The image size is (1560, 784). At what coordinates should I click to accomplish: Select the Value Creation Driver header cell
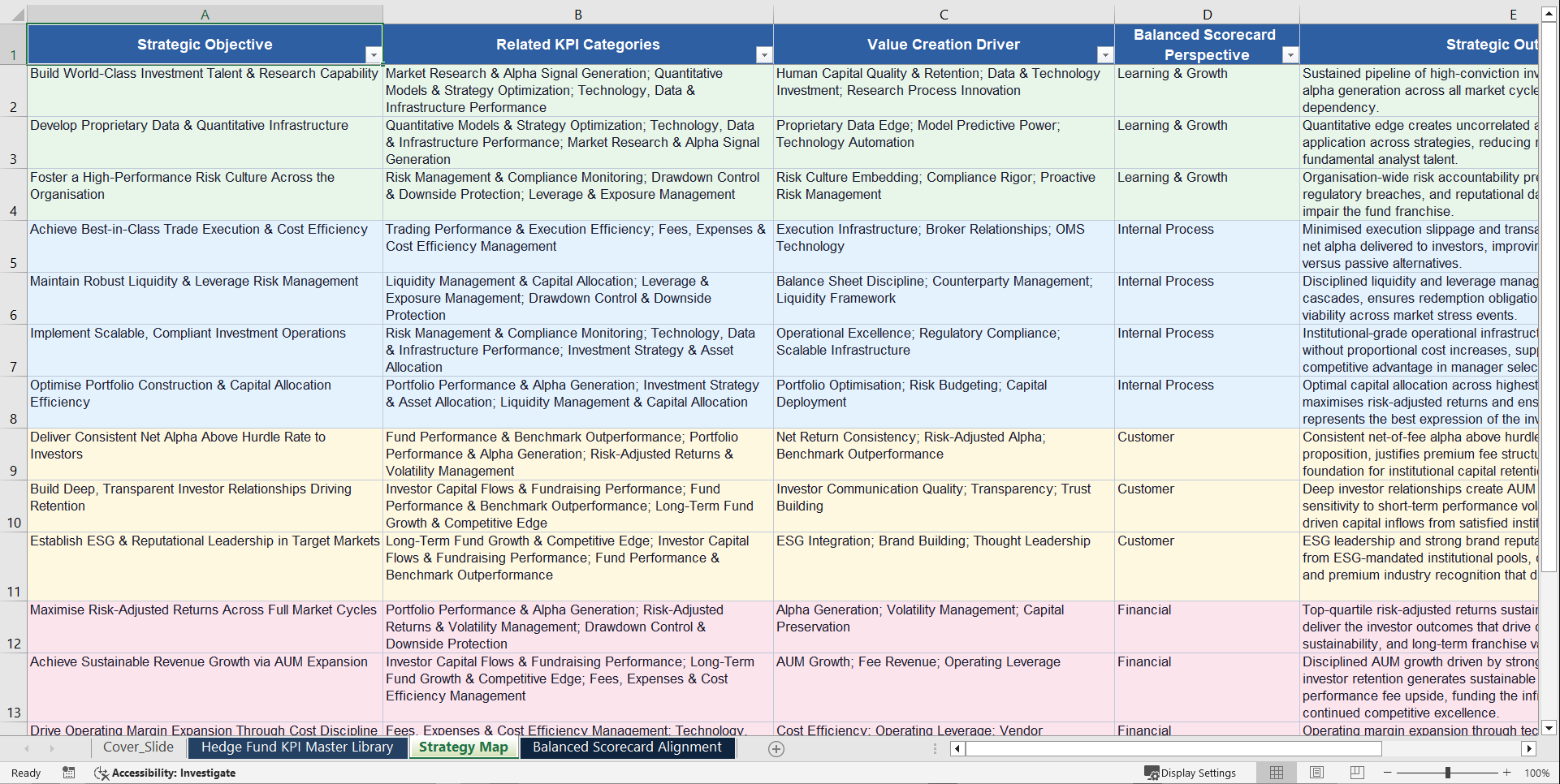tap(944, 45)
